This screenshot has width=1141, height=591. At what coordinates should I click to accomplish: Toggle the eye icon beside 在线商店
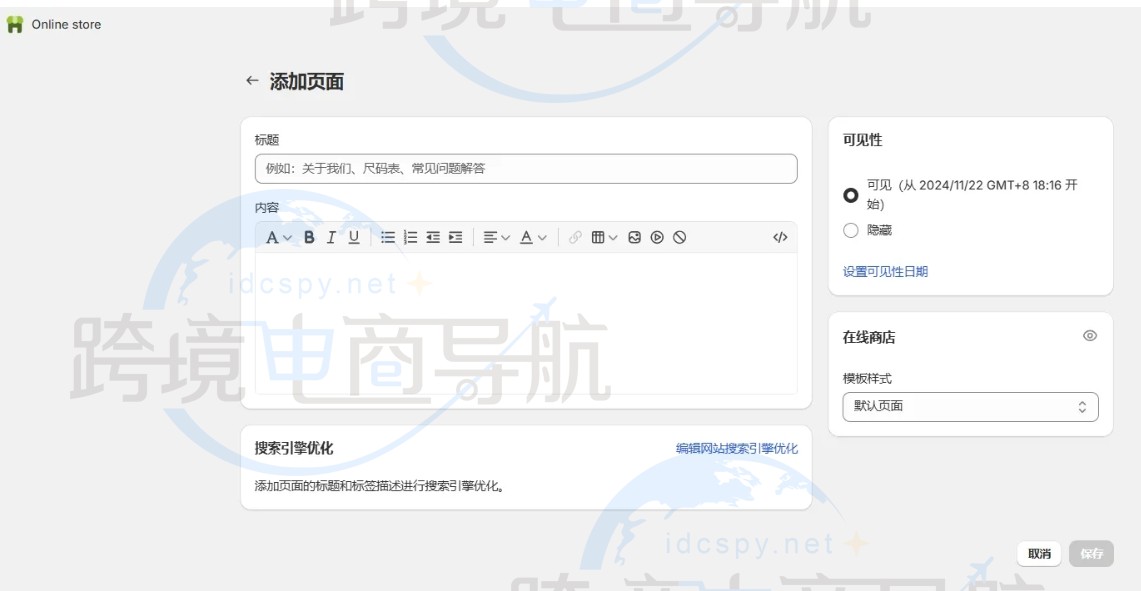coord(1091,337)
